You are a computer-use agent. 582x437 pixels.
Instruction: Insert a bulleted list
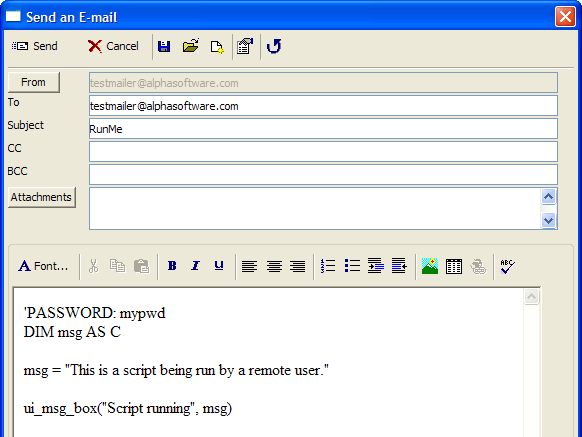352,266
